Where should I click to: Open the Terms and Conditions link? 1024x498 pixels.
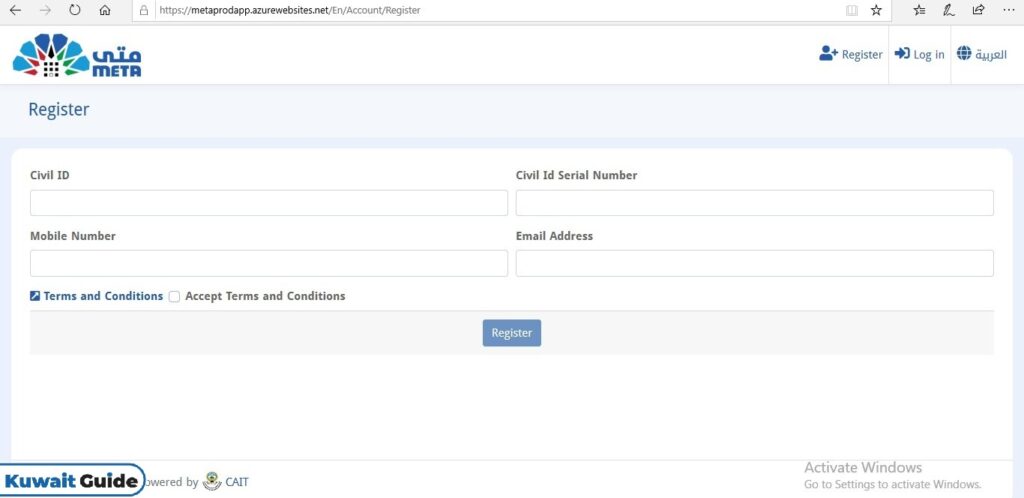(x=103, y=296)
